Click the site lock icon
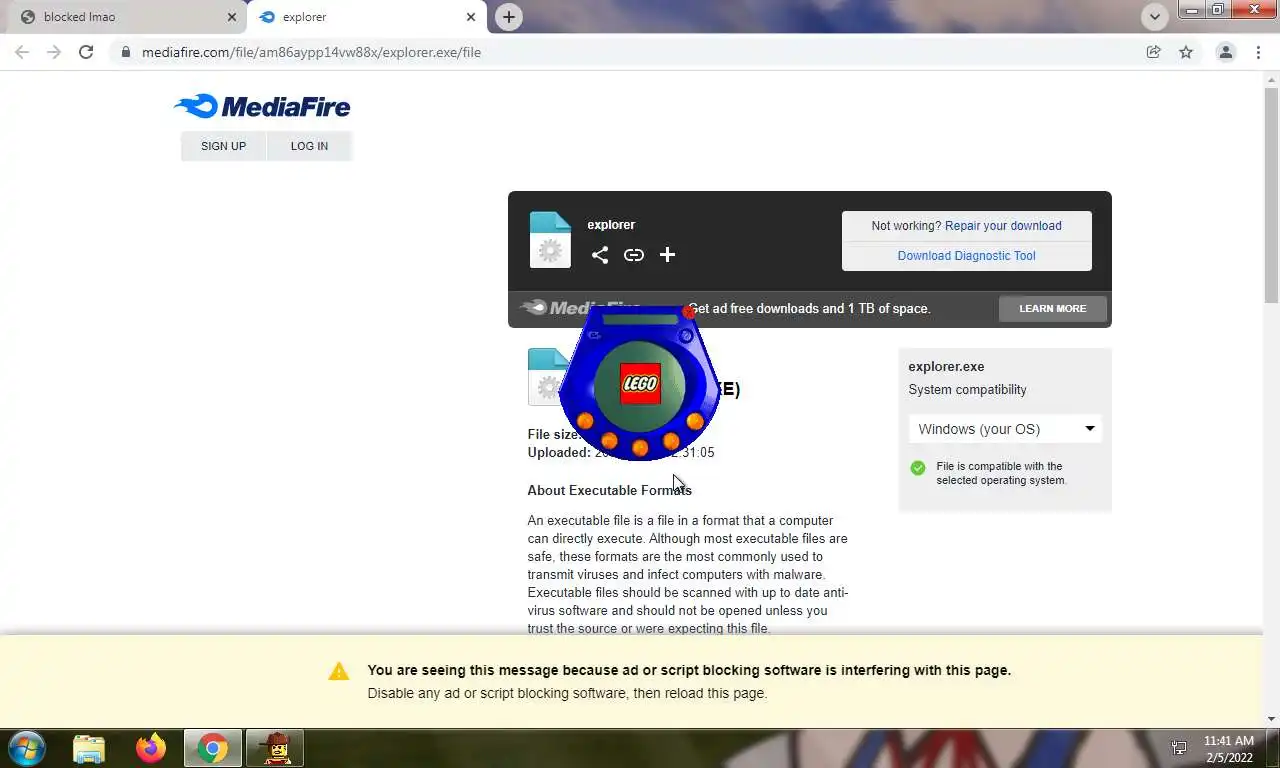 point(126,52)
